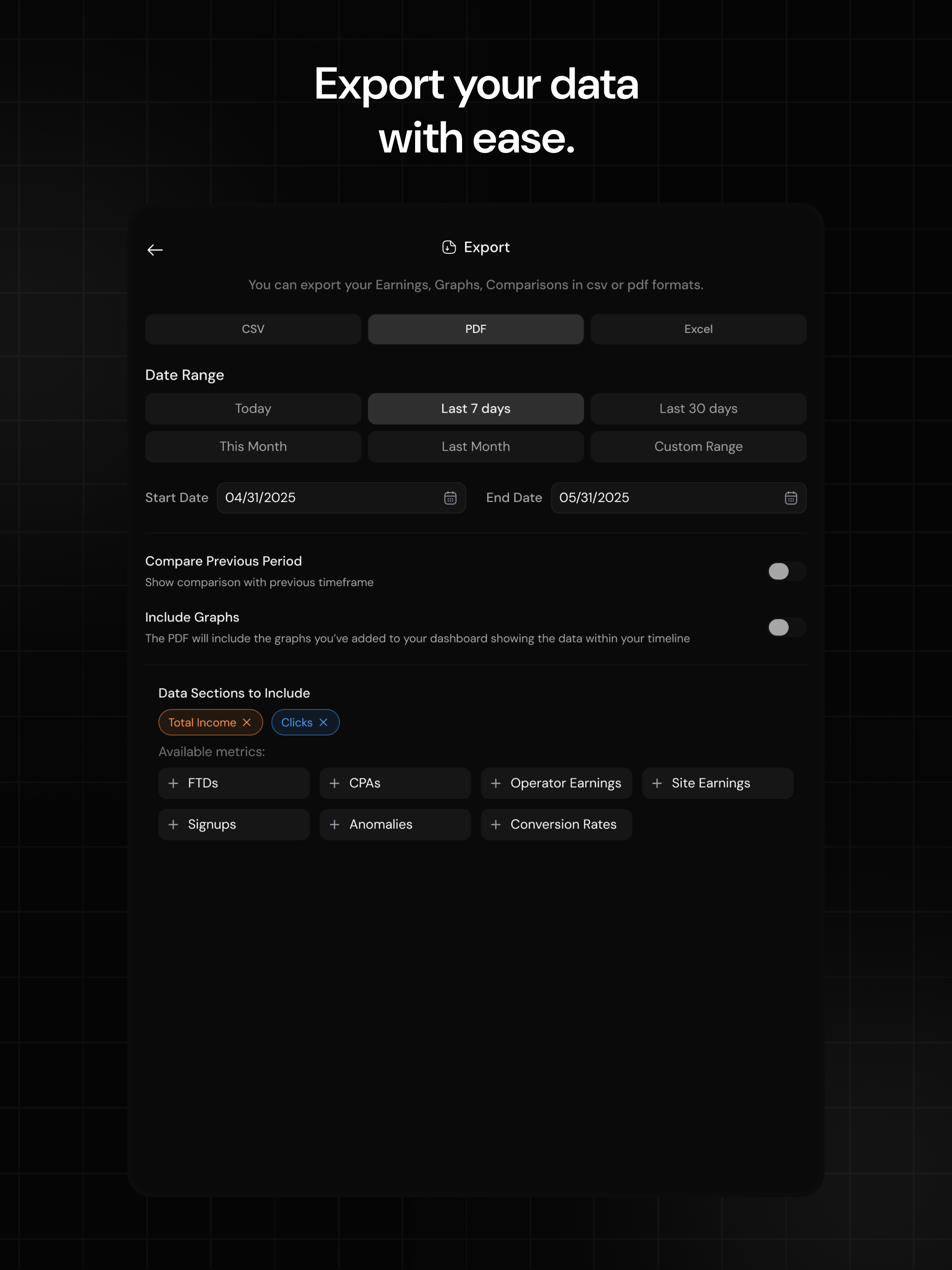Viewport: 952px width, 1270px height.
Task: Add the Site Earnings metric
Action: 718,783
